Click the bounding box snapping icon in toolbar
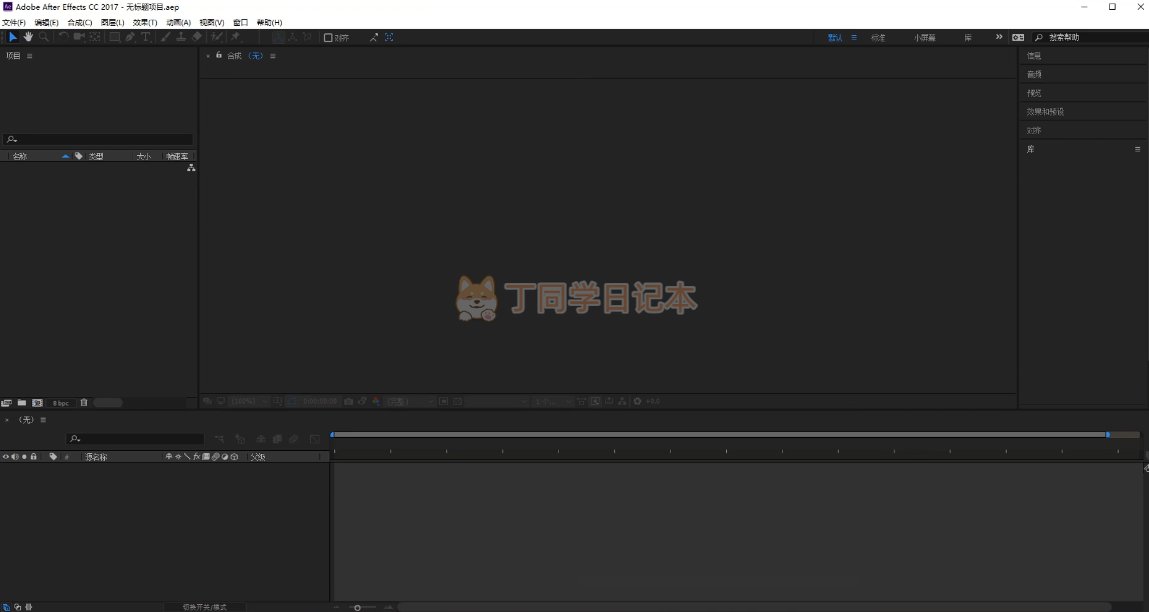Image resolution: width=1149 pixels, height=612 pixels. (x=389, y=37)
